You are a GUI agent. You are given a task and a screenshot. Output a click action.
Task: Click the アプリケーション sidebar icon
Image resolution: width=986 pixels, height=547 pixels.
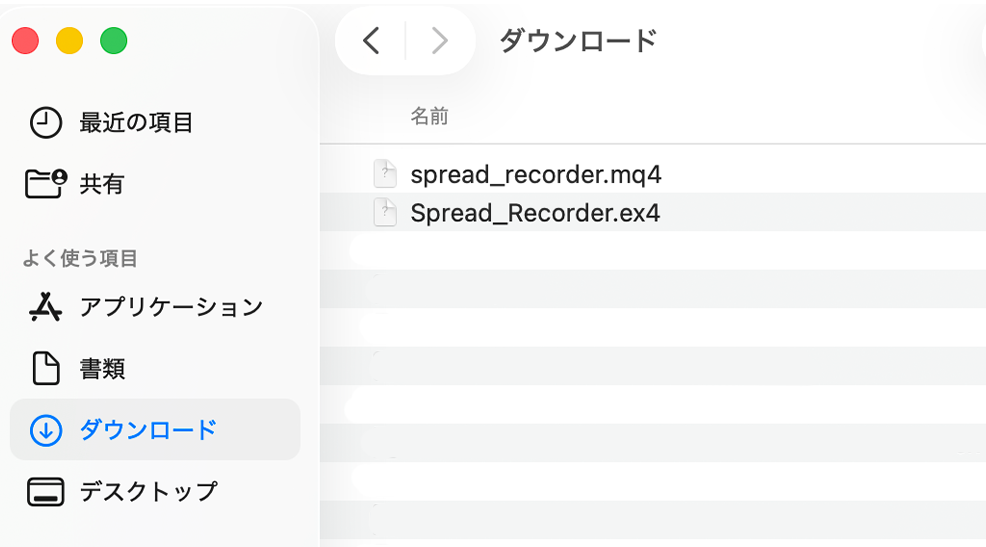pos(45,307)
